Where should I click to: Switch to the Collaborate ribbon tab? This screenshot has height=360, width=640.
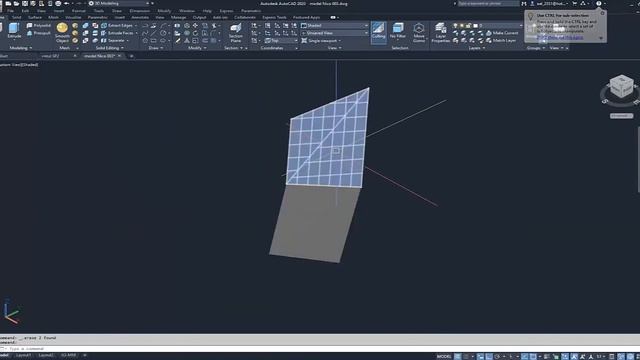tap(245, 18)
